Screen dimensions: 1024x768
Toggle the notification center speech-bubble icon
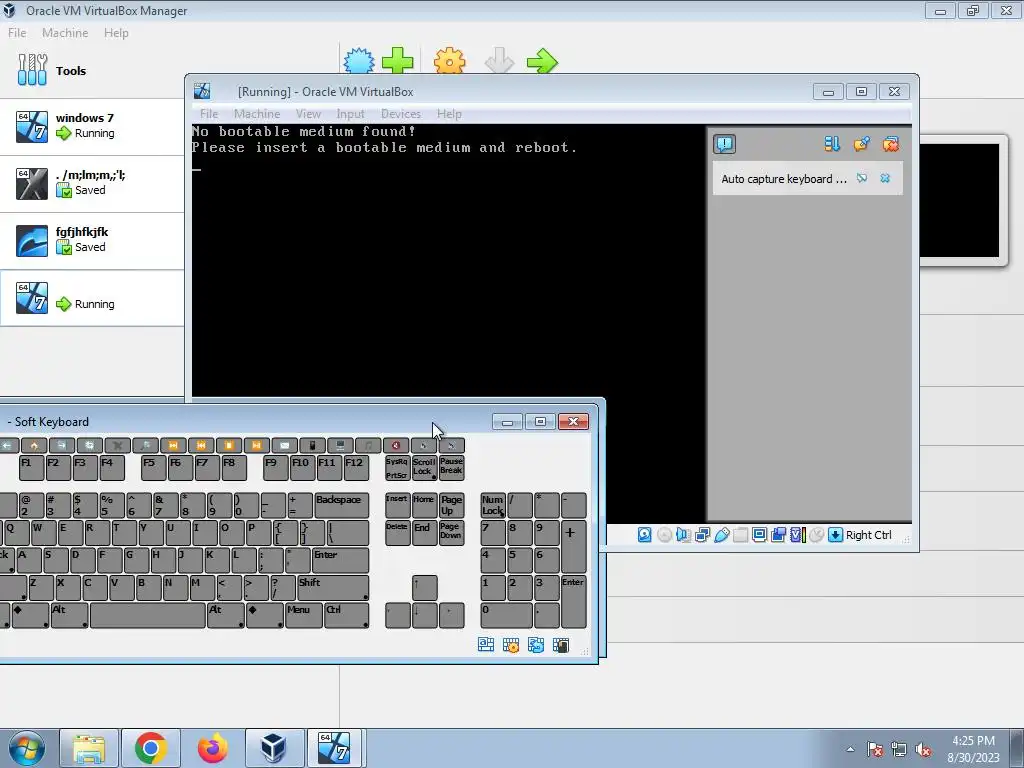click(x=724, y=144)
